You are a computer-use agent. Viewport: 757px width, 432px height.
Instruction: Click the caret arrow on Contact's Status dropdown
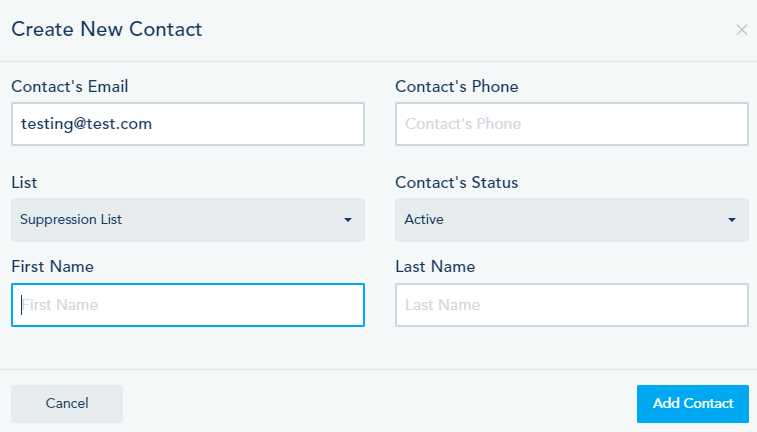[731, 220]
